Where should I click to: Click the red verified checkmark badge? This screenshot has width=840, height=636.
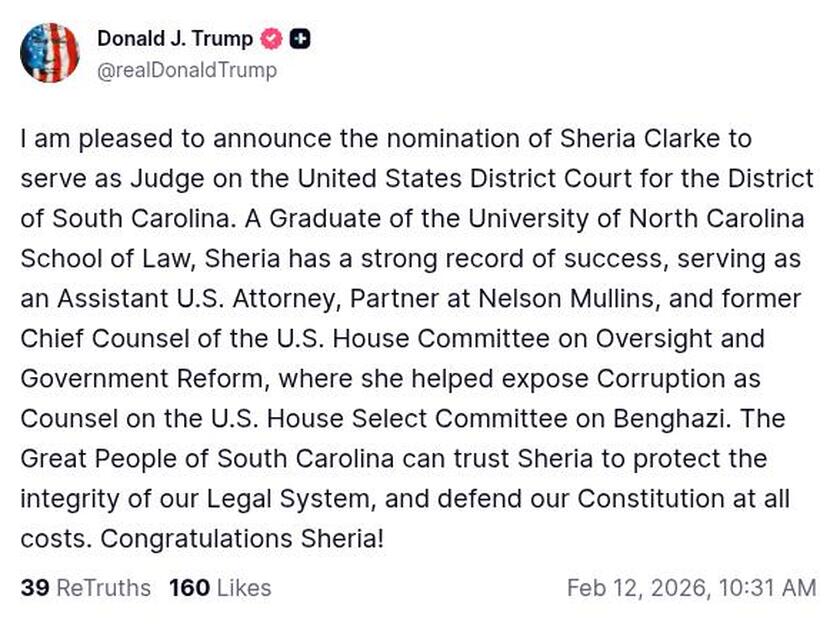pyautogui.click(x=270, y=40)
